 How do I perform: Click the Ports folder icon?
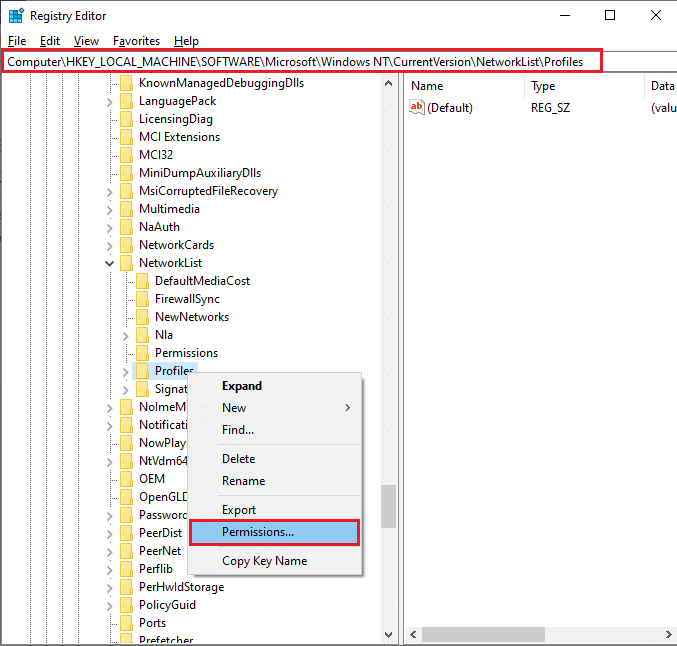point(127,623)
